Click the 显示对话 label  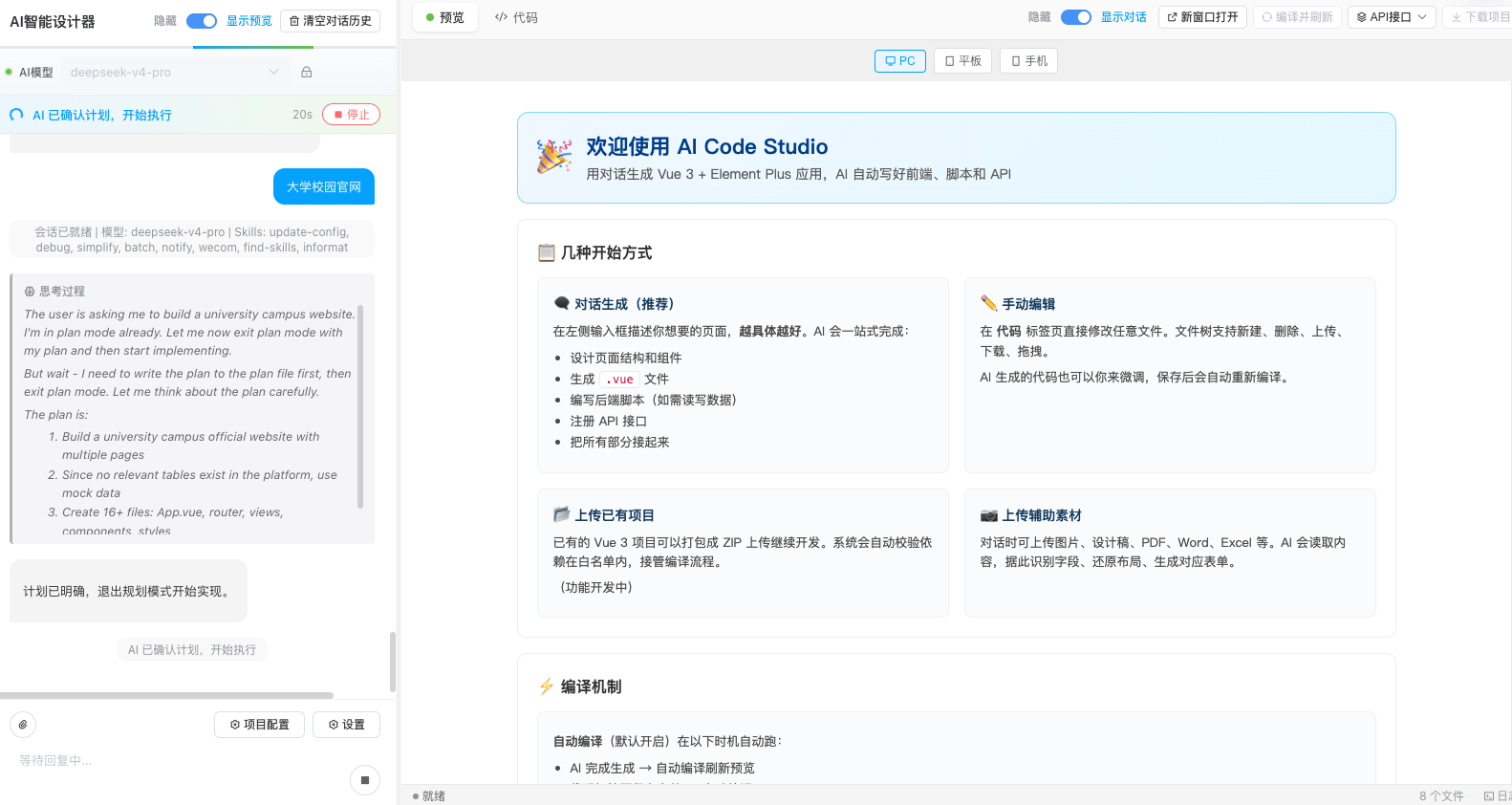[1124, 17]
